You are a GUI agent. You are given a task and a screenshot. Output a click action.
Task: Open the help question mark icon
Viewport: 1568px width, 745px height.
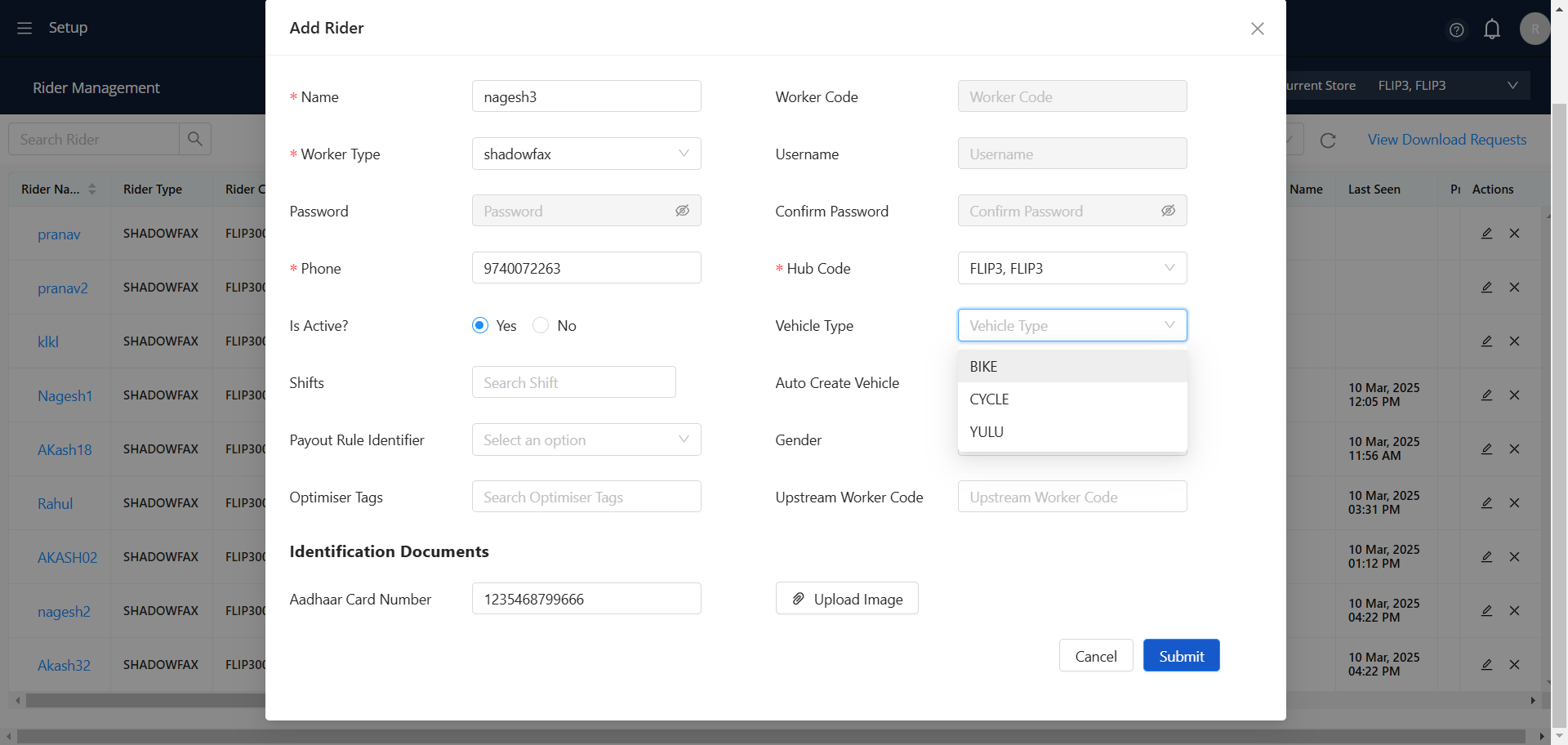pyautogui.click(x=1456, y=30)
